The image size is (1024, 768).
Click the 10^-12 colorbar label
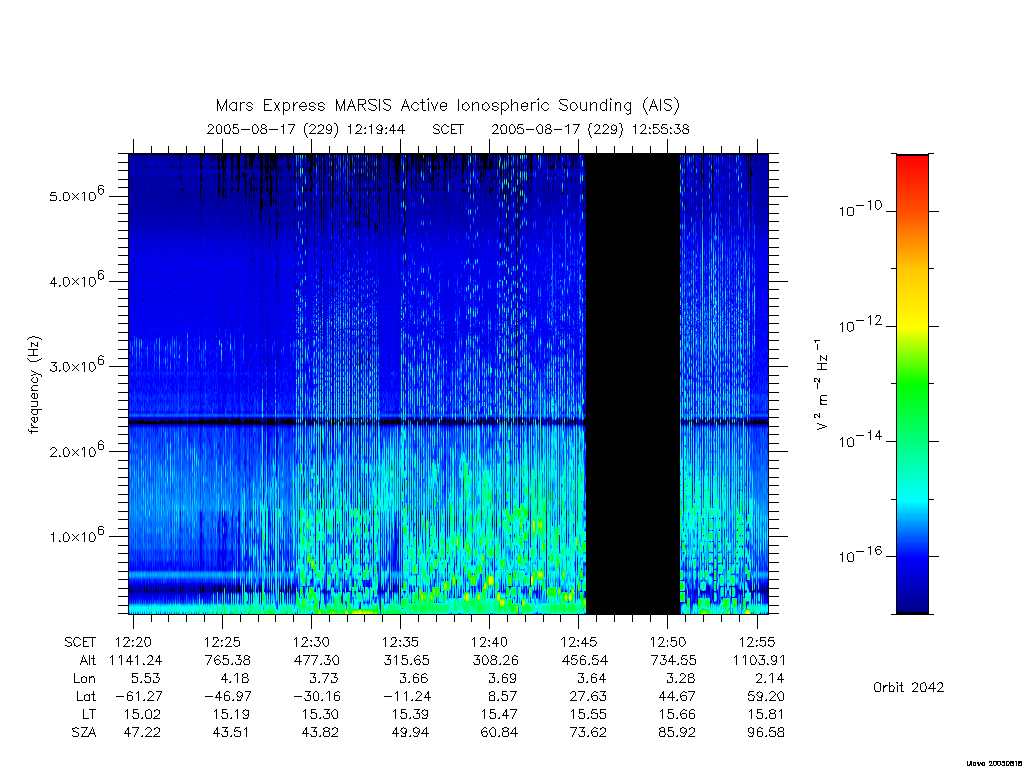pyautogui.click(x=859, y=325)
